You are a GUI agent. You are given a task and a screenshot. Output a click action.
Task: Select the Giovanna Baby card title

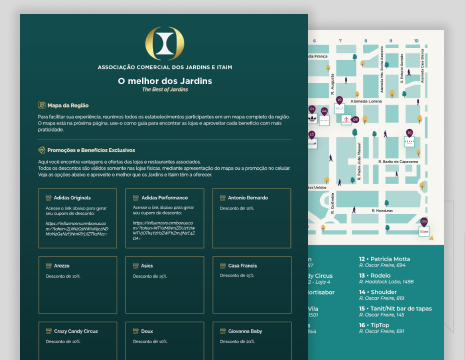tap(245, 331)
